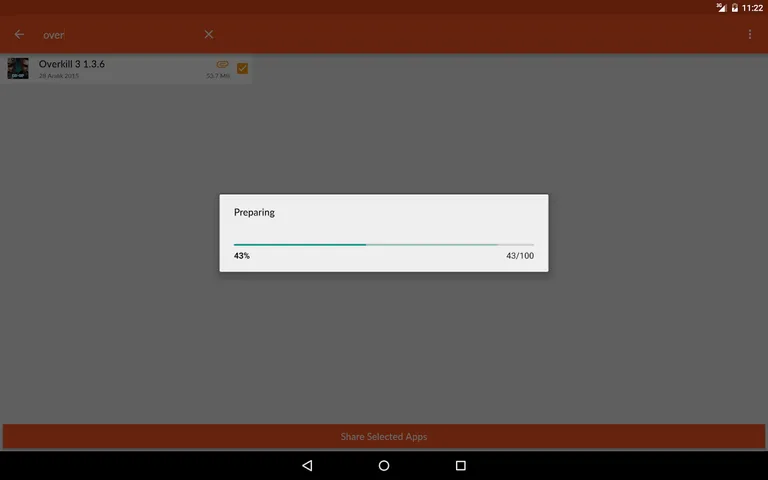This screenshot has height=480, width=768.
Task: Open the Overkill 3 app thumbnail
Action: (18, 69)
